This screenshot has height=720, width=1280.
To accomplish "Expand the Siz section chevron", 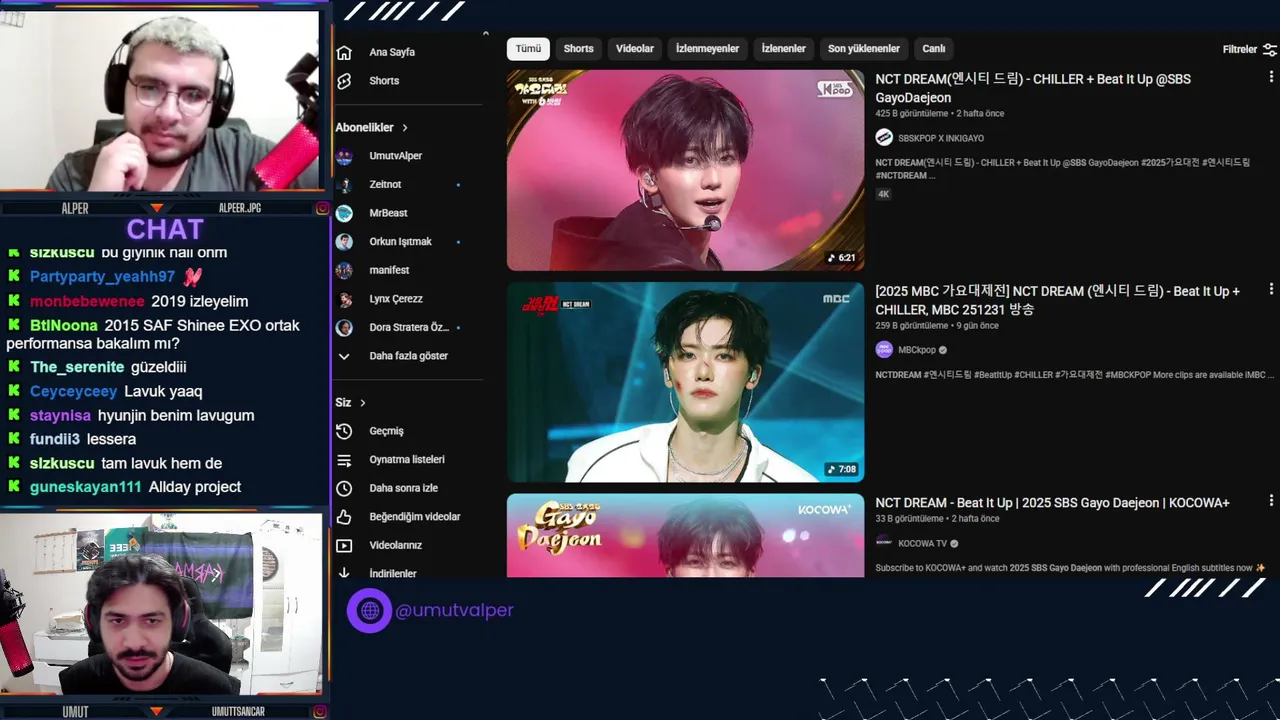I will point(363,403).
